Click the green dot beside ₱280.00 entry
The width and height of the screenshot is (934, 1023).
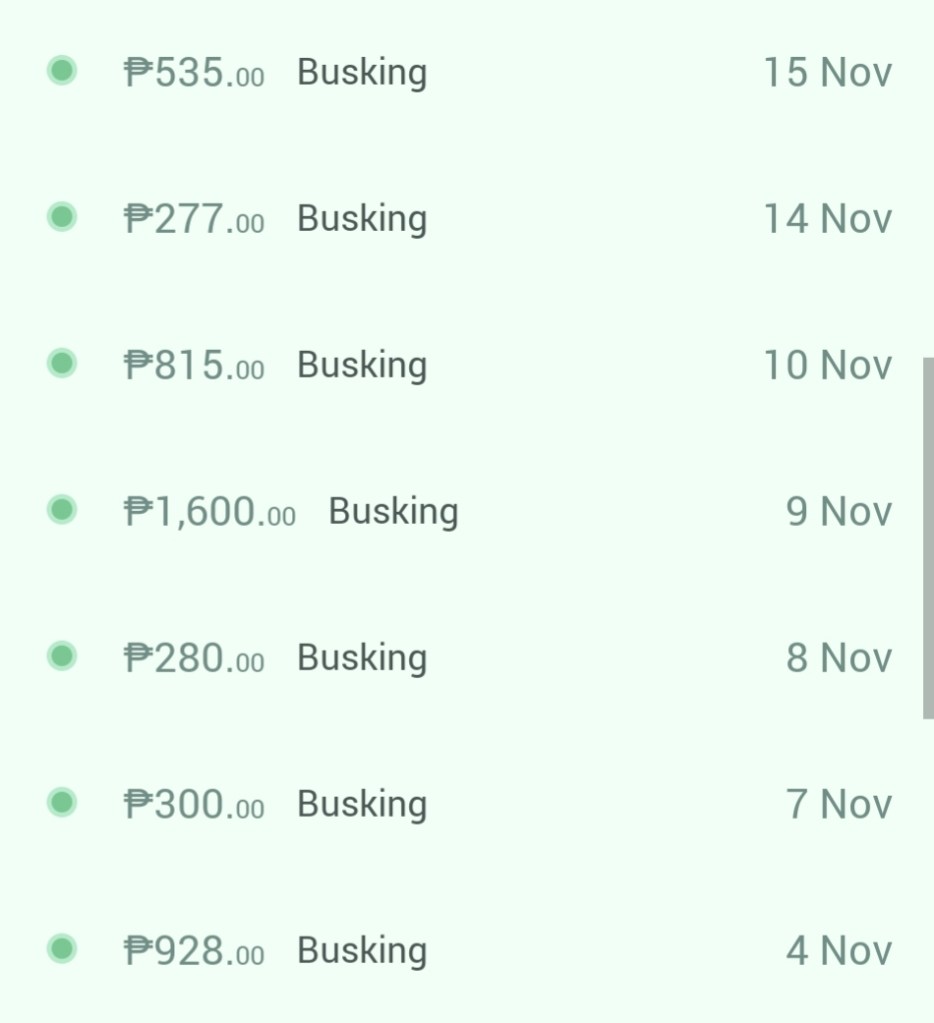click(62, 657)
